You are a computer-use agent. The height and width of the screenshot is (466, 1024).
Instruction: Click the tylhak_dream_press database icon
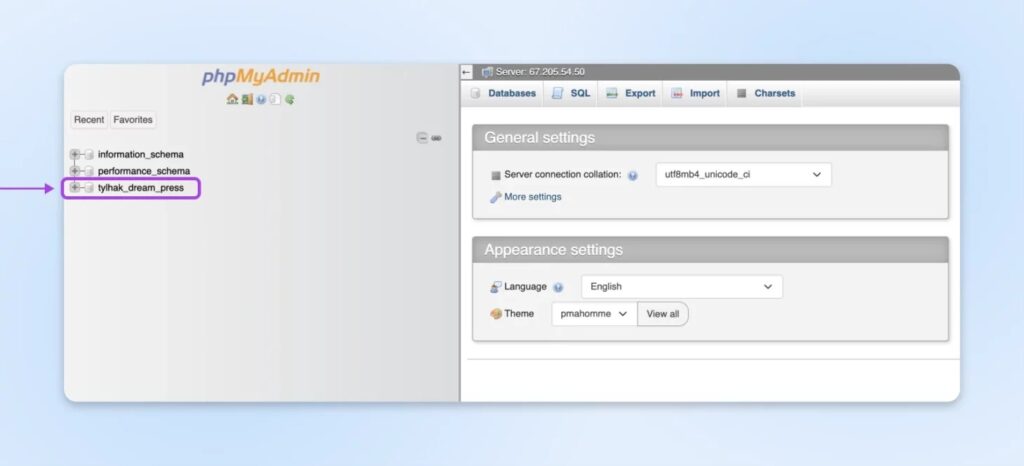[x=89, y=188]
